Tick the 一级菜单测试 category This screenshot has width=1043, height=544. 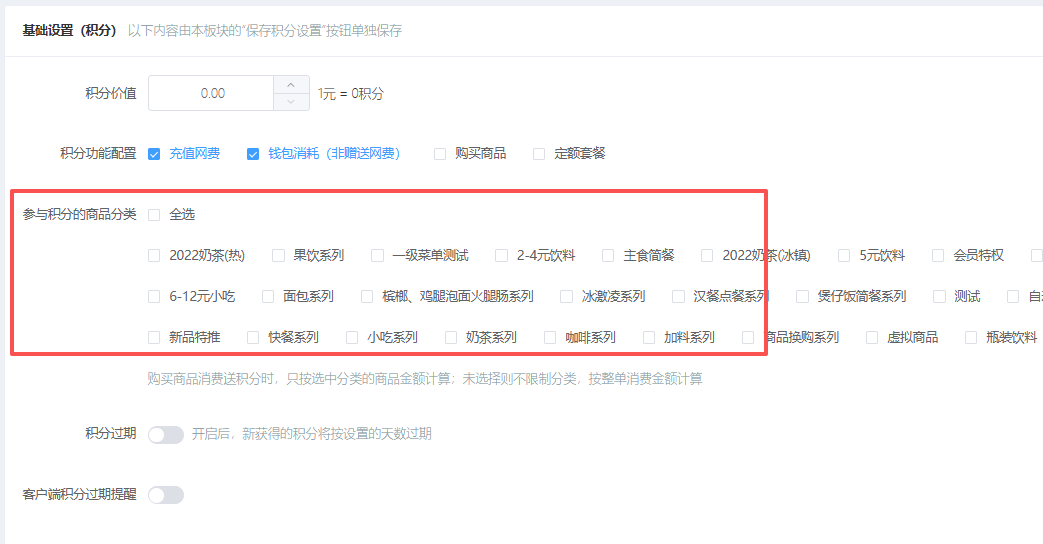(x=377, y=255)
